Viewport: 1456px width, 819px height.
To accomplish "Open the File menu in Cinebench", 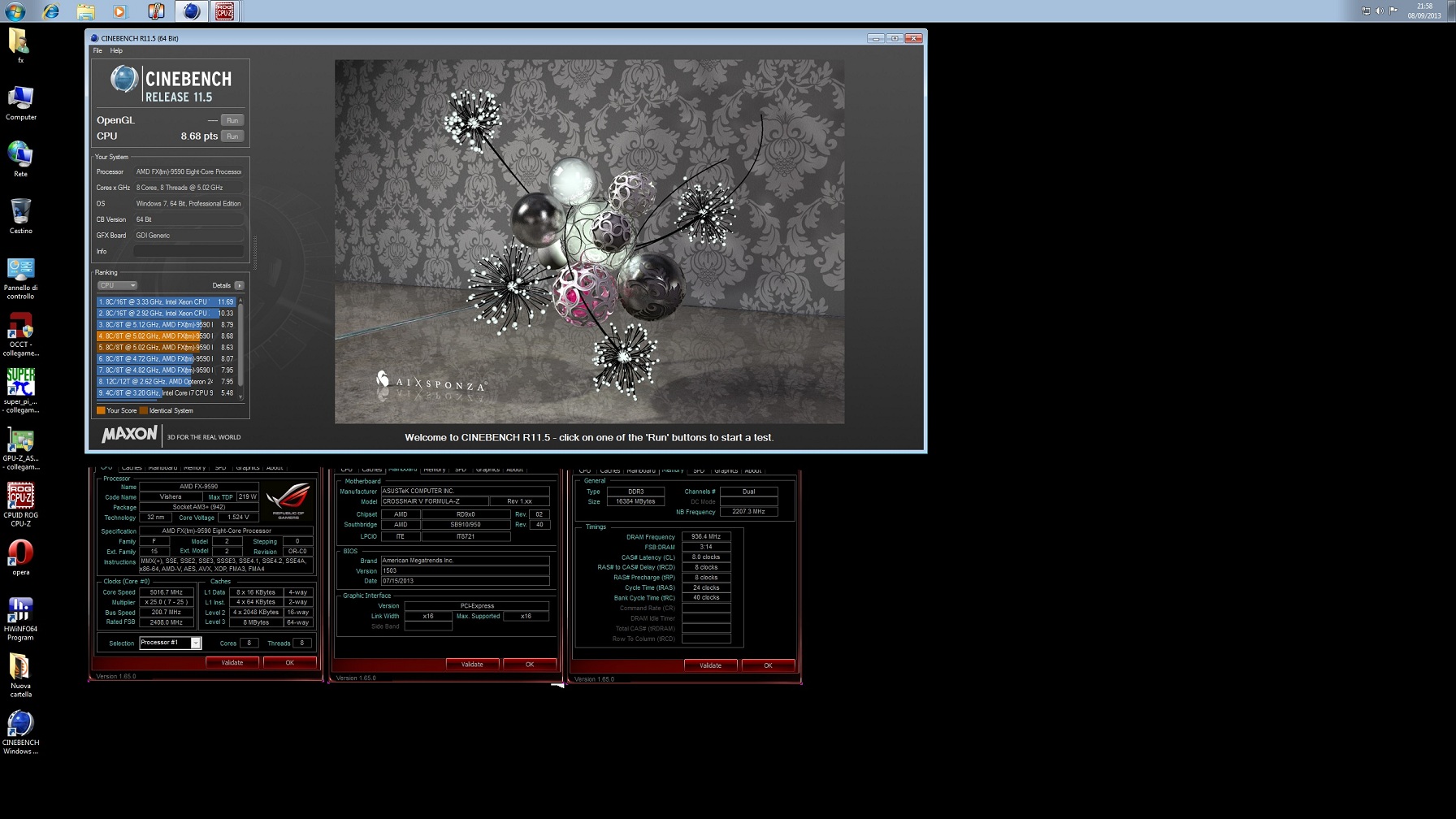I will coord(97,50).
